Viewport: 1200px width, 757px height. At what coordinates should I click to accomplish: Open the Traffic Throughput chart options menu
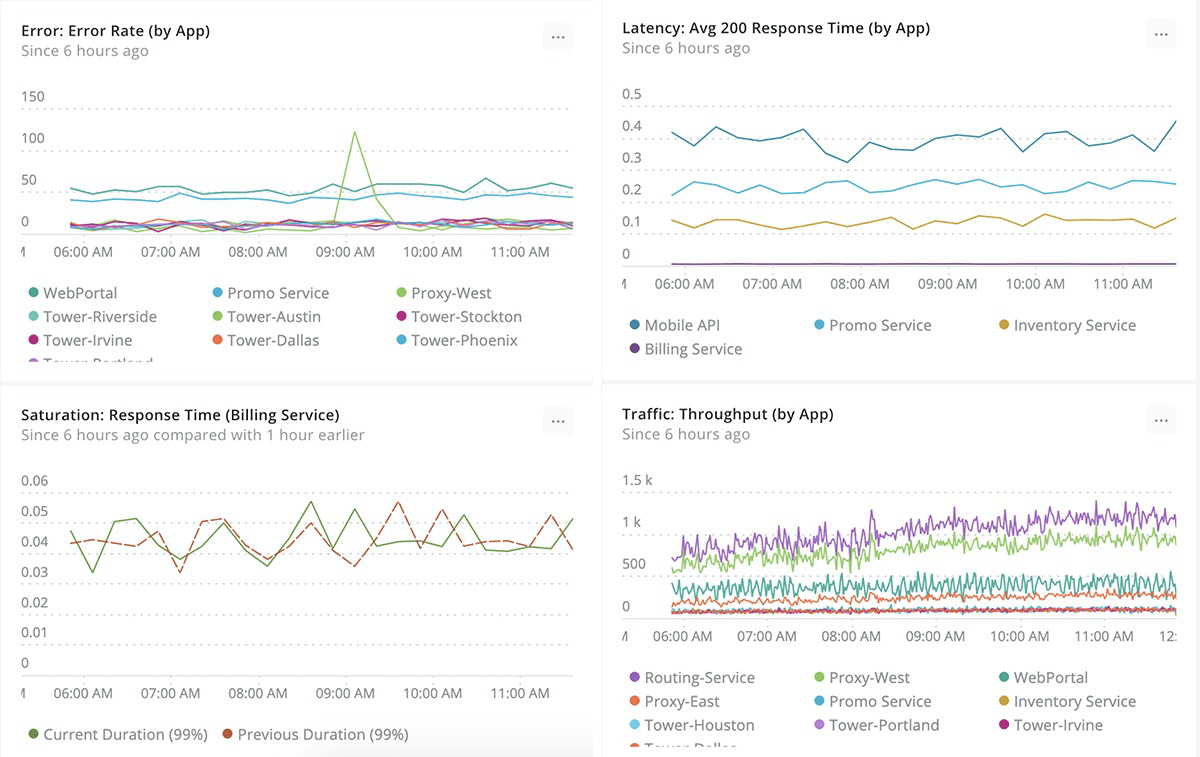(1160, 421)
